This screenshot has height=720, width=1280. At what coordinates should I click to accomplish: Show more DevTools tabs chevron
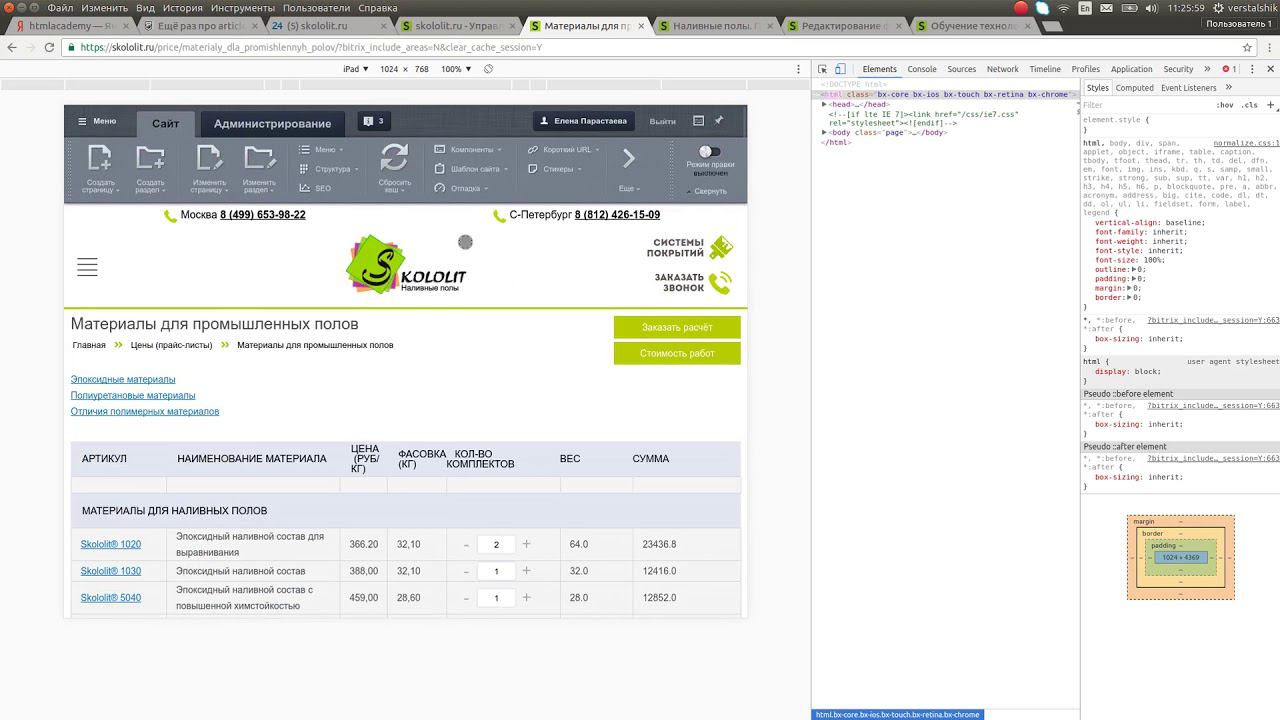tap(1206, 69)
